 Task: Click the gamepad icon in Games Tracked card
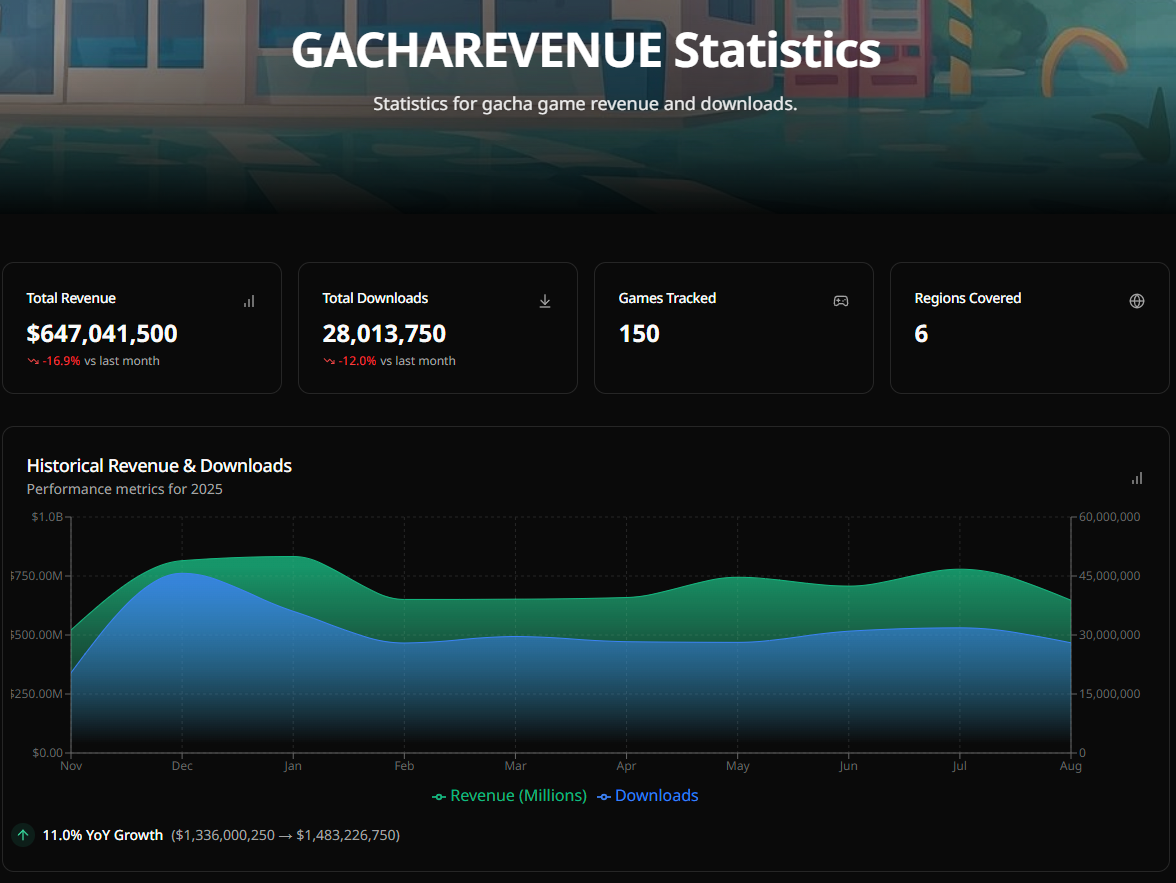coord(841,301)
